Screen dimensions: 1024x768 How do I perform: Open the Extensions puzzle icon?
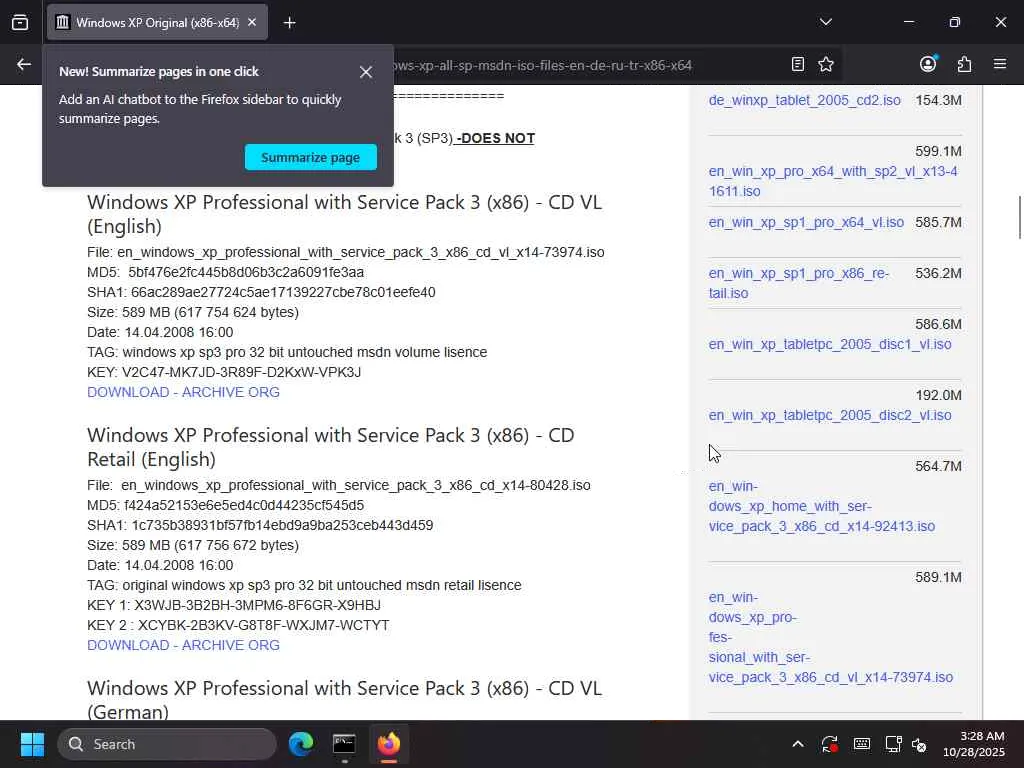click(964, 64)
